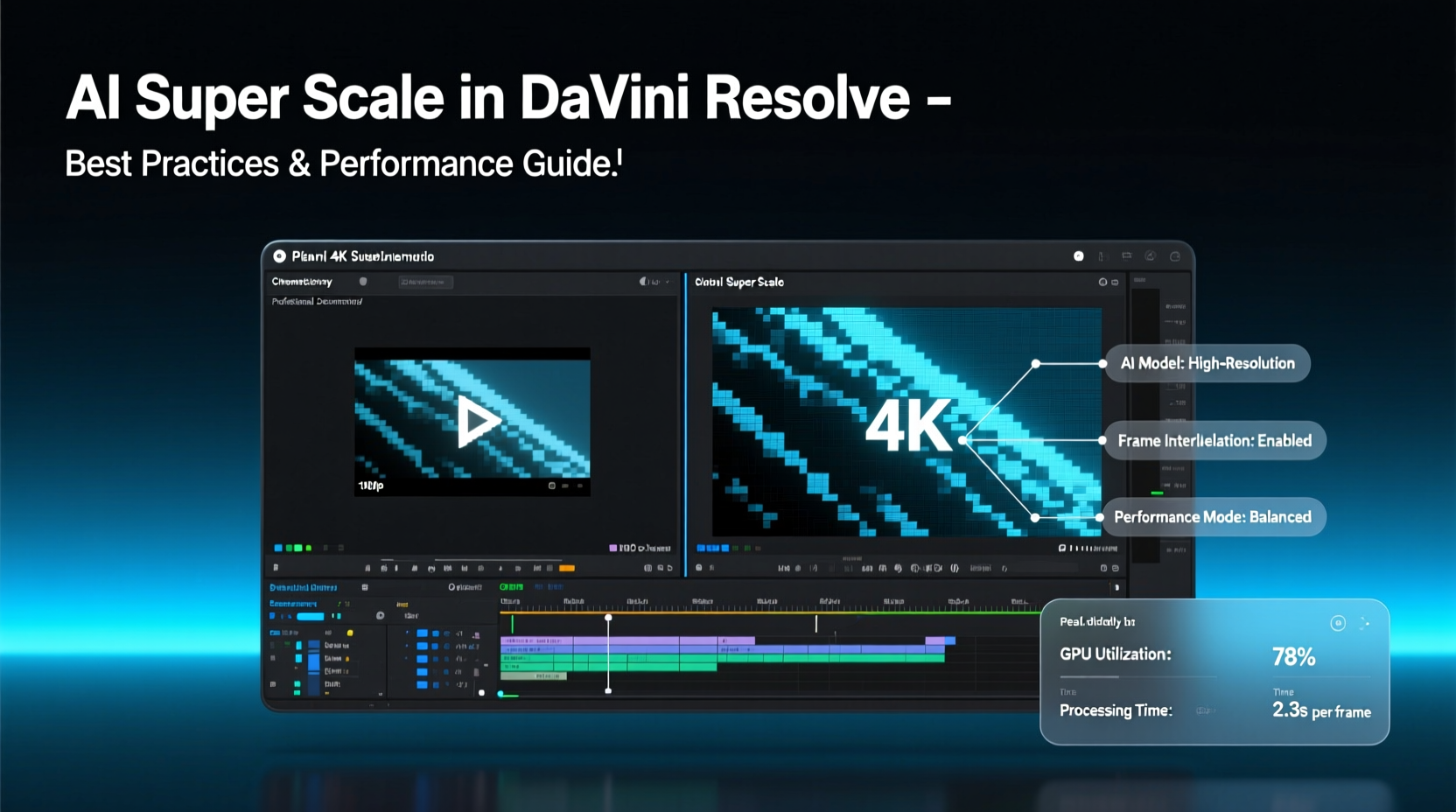The image size is (1456, 812).
Task: Click the search field in the Chometlonny header
Action: (x=426, y=282)
